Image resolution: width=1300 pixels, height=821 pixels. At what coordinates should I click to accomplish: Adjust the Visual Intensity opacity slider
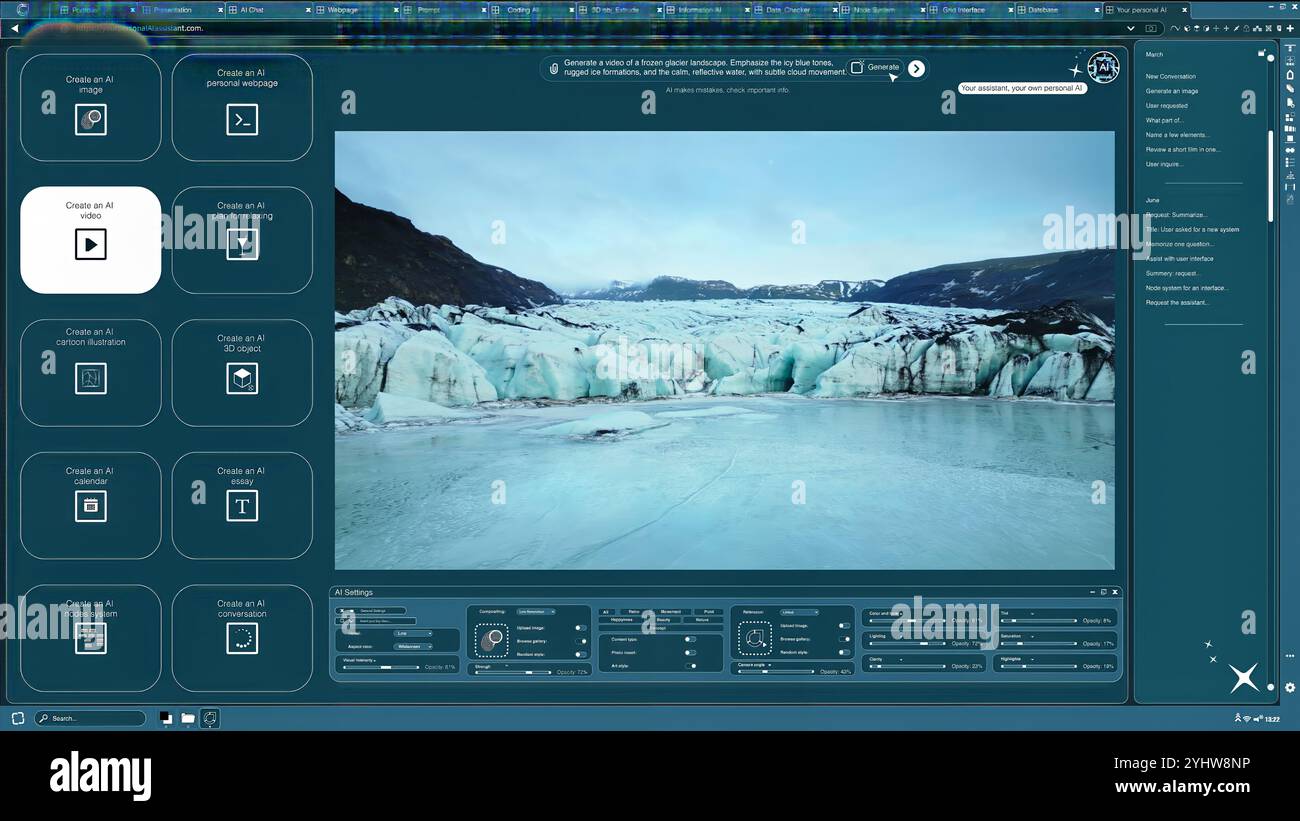point(381,667)
